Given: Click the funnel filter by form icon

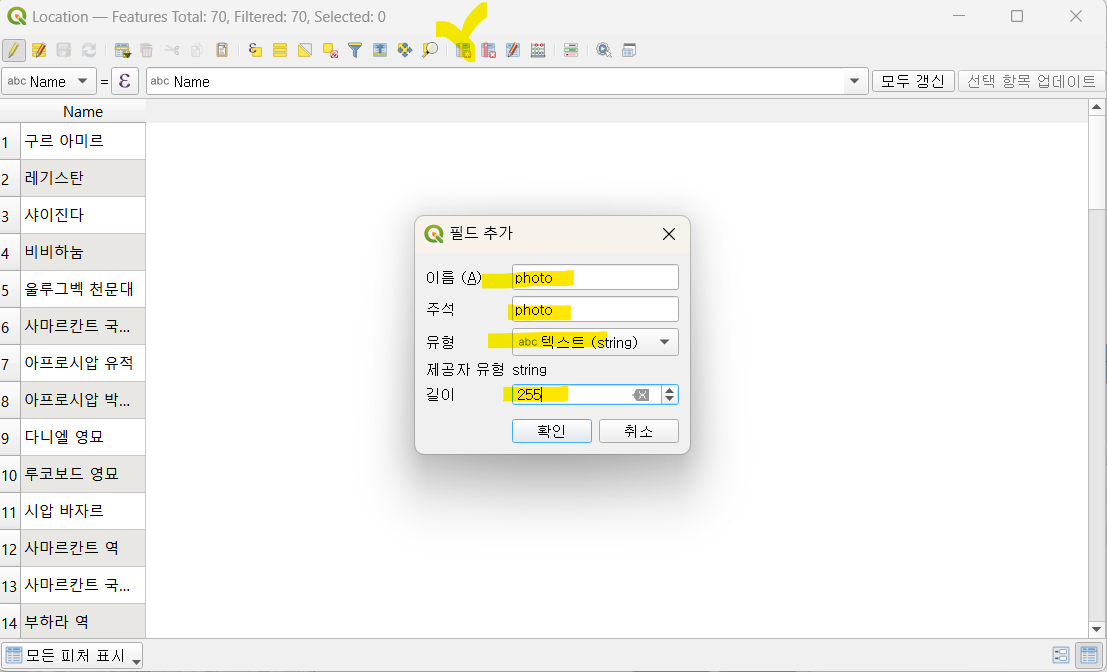Looking at the screenshot, I should 355,50.
